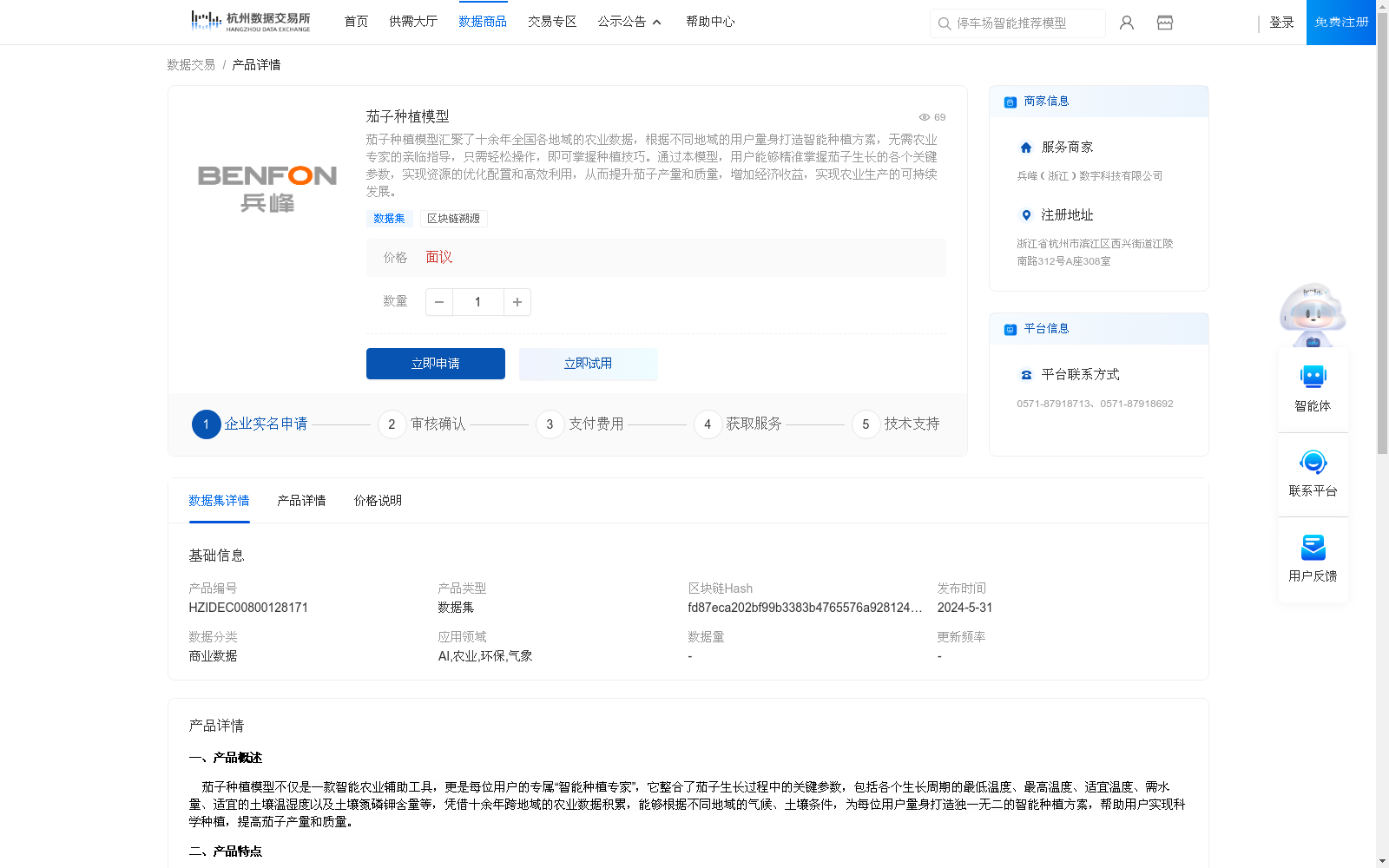
Task: Click the 面议 price text
Action: pyautogui.click(x=439, y=258)
